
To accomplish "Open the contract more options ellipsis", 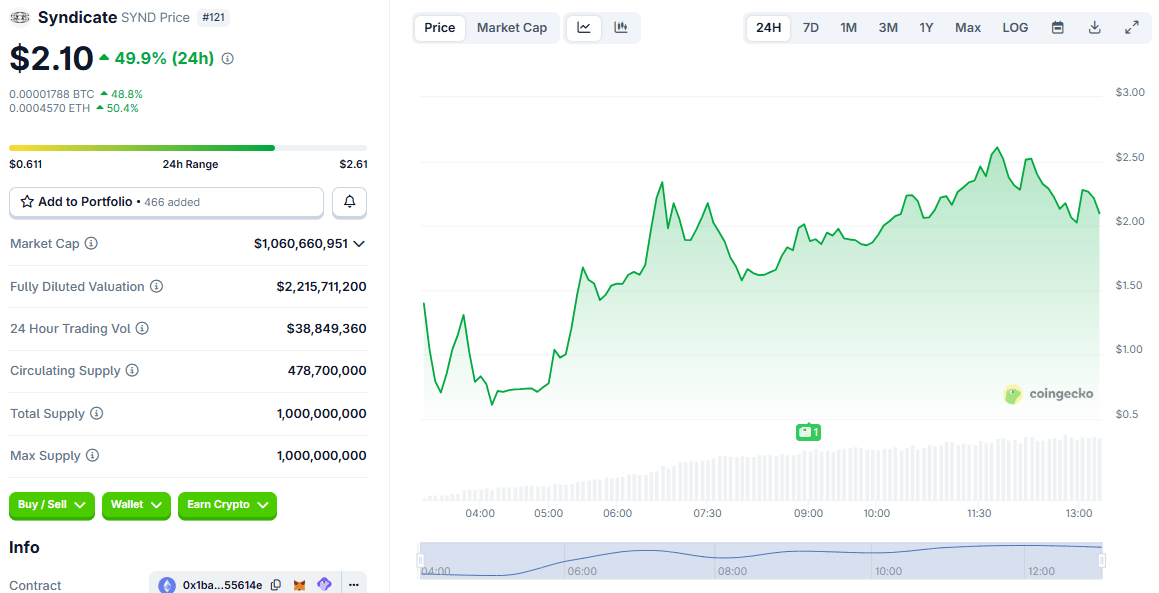I will [354, 585].
